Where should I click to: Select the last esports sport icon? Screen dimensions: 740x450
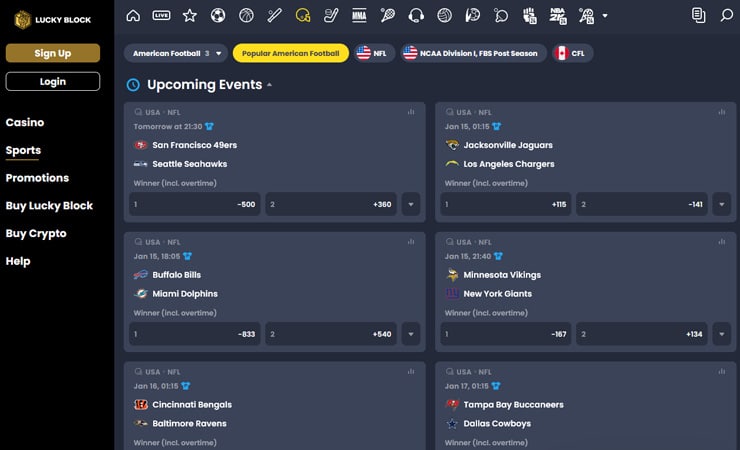[x=587, y=16]
